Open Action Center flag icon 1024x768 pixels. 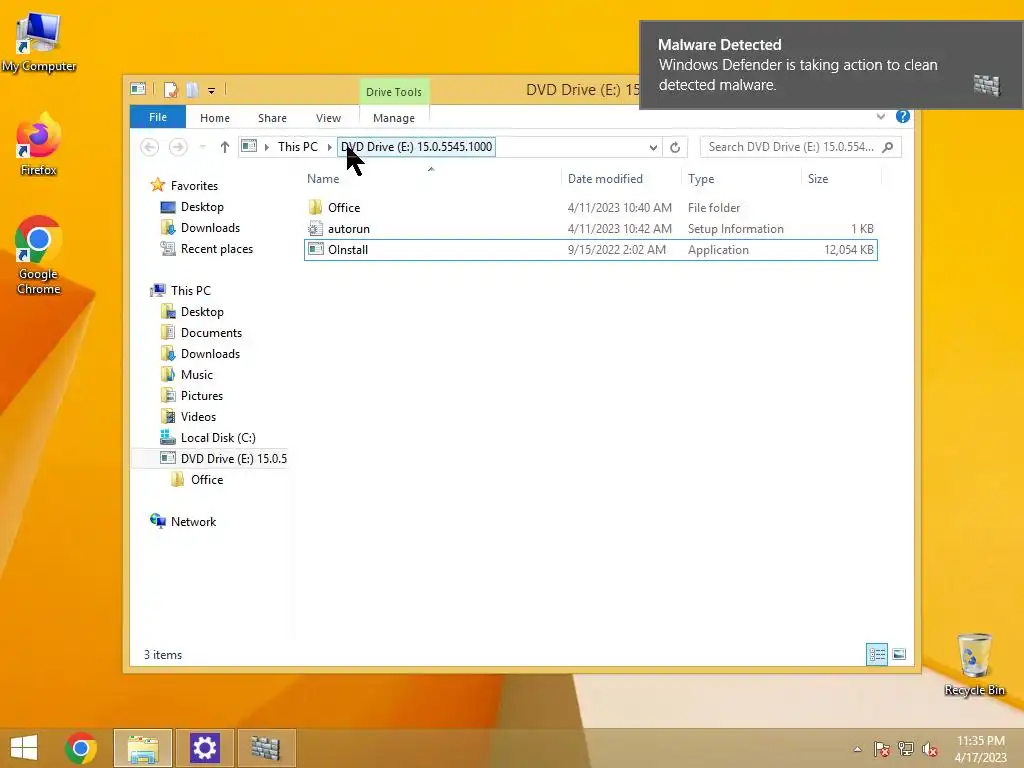[881, 749]
